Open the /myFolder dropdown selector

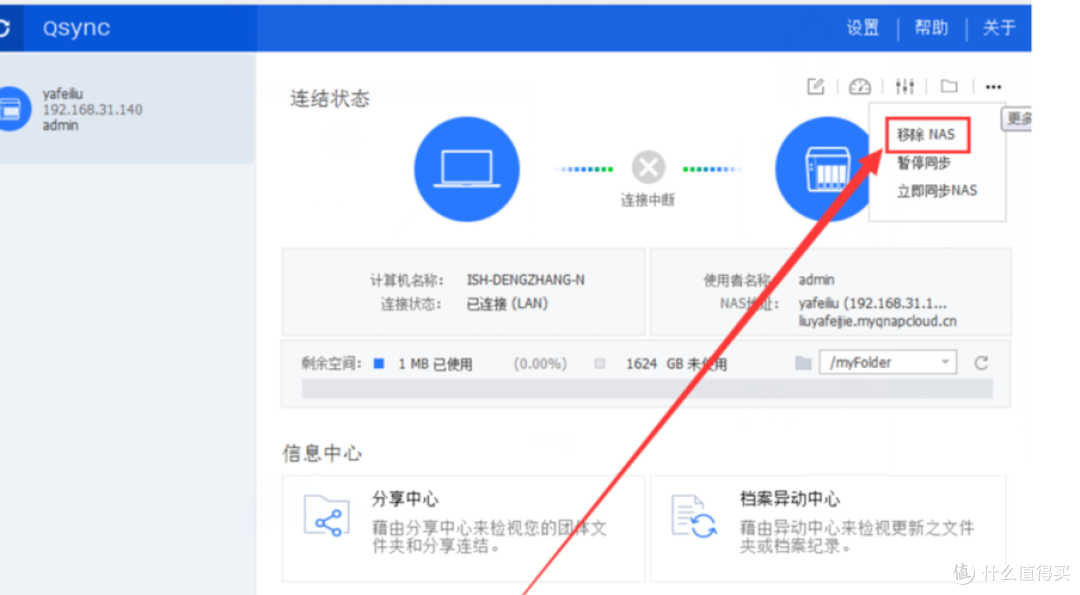888,362
